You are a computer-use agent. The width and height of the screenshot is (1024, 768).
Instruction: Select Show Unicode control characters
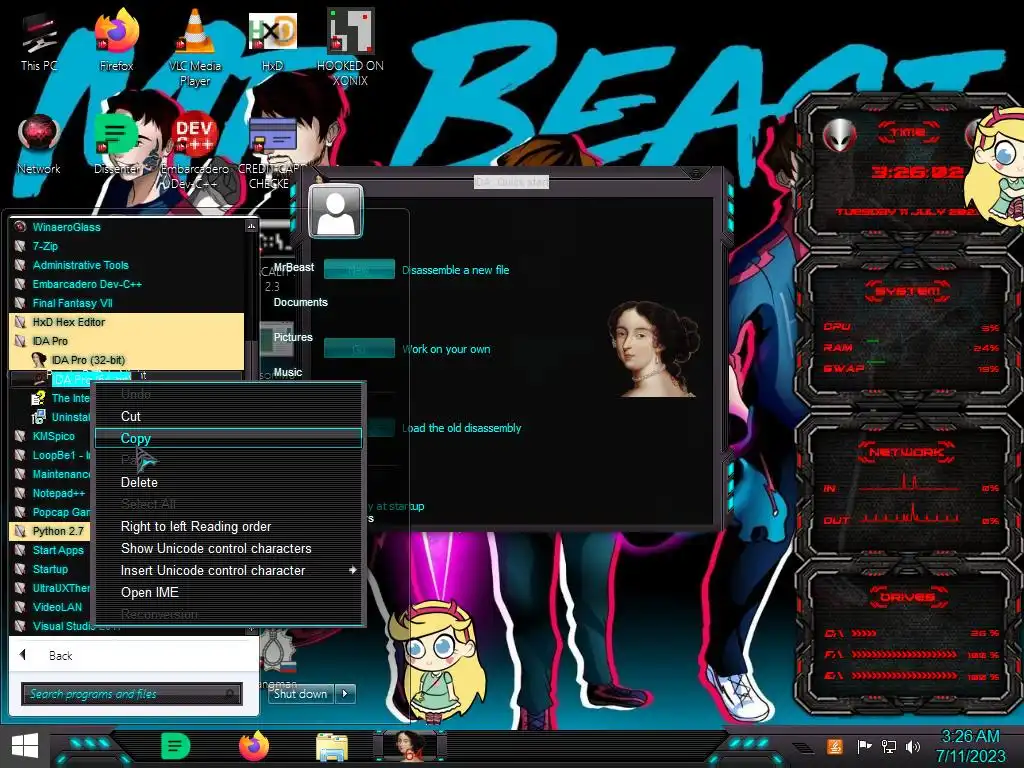pyautogui.click(x=228, y=549)
